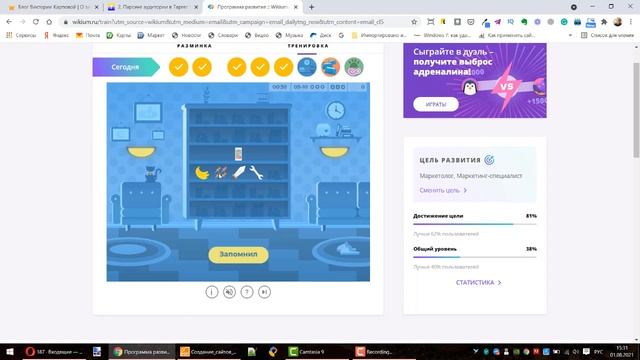Click the browser back arrow
640x360 pixels.
point(9,22)
